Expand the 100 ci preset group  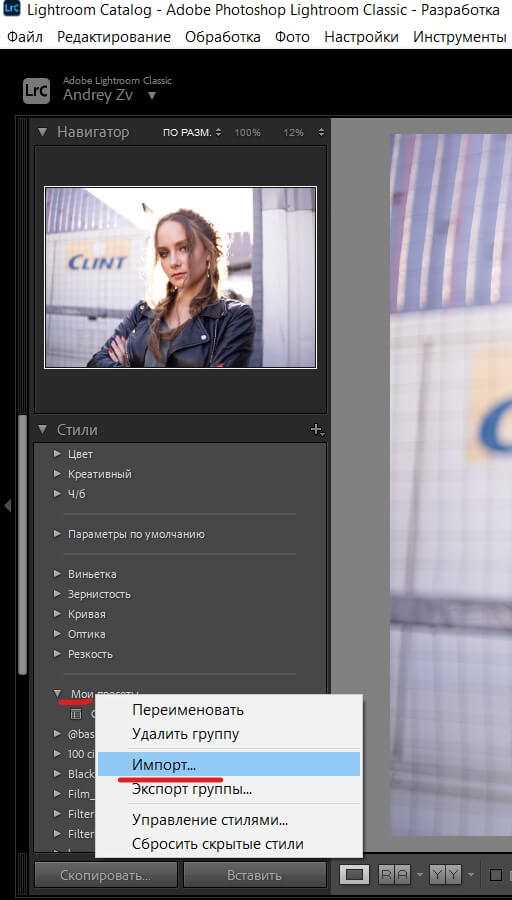57,754
